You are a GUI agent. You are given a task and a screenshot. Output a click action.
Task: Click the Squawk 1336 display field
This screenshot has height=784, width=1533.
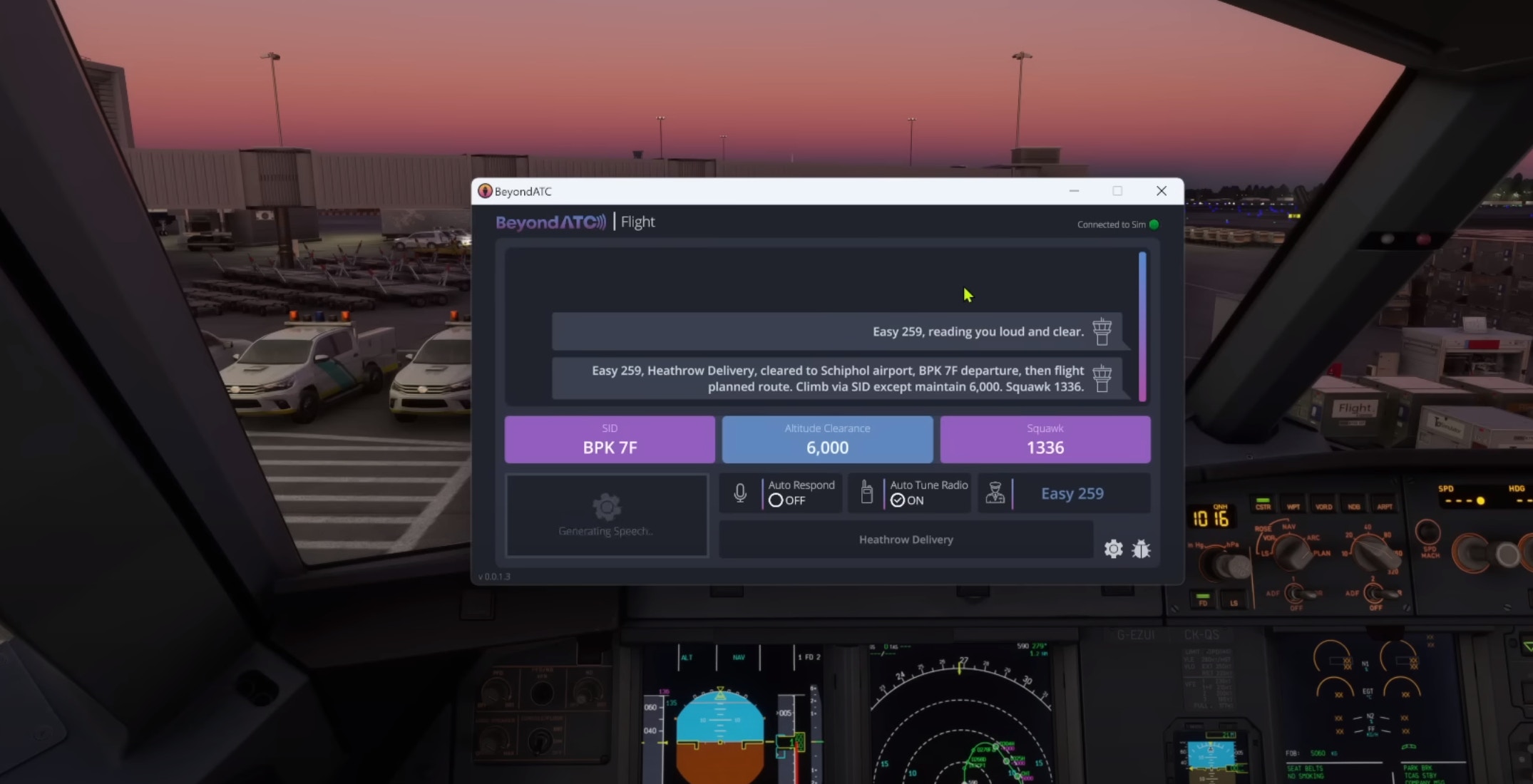tap(1045, 440)
